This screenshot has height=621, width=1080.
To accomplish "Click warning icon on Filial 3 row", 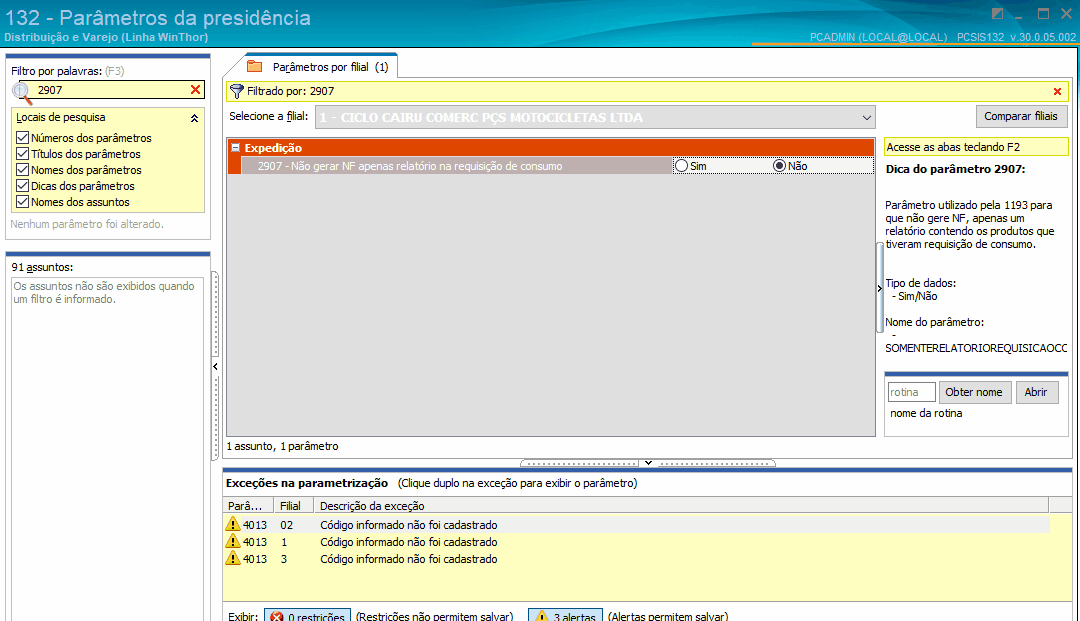I will 233,558.
